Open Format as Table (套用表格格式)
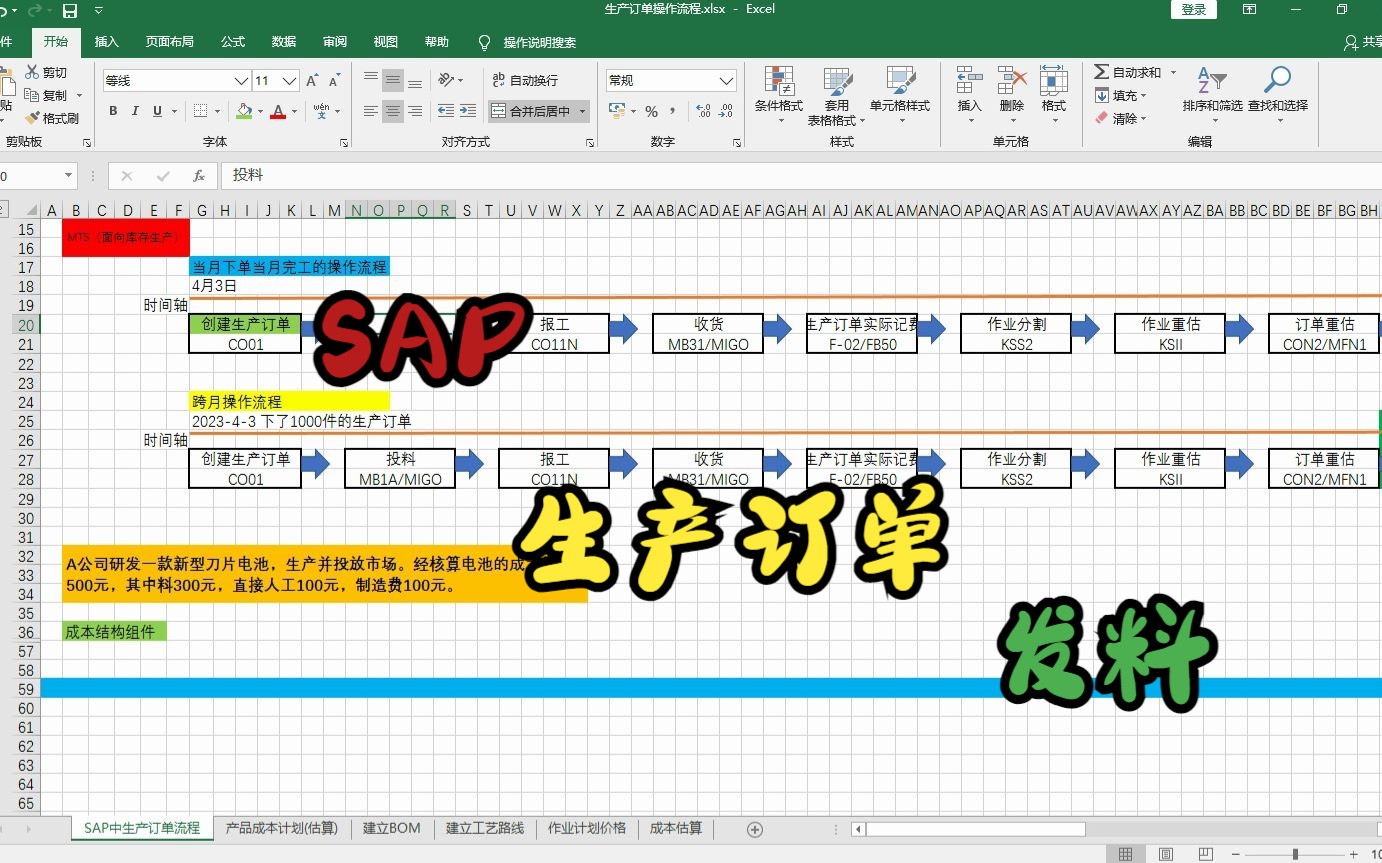The image size is (1382, 863). 836,95
